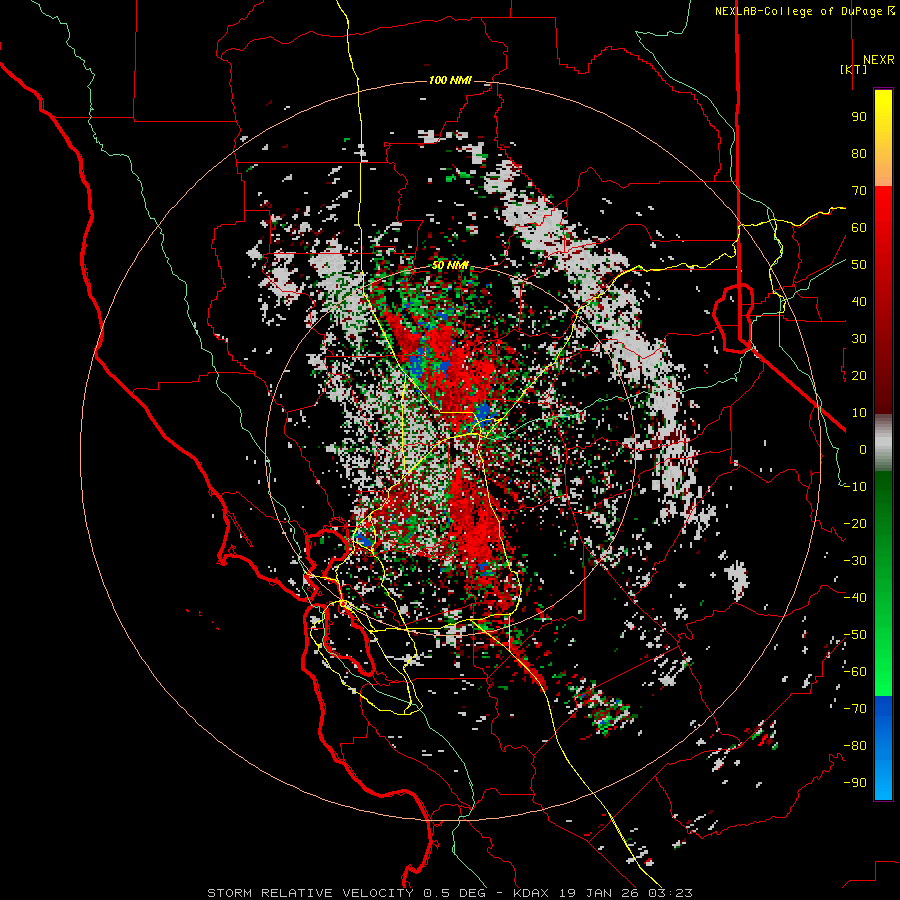Click the -20 value on velocity scale
Image resolution: width=900 pixels, height=900 pixels.
[x=855, y=524]
